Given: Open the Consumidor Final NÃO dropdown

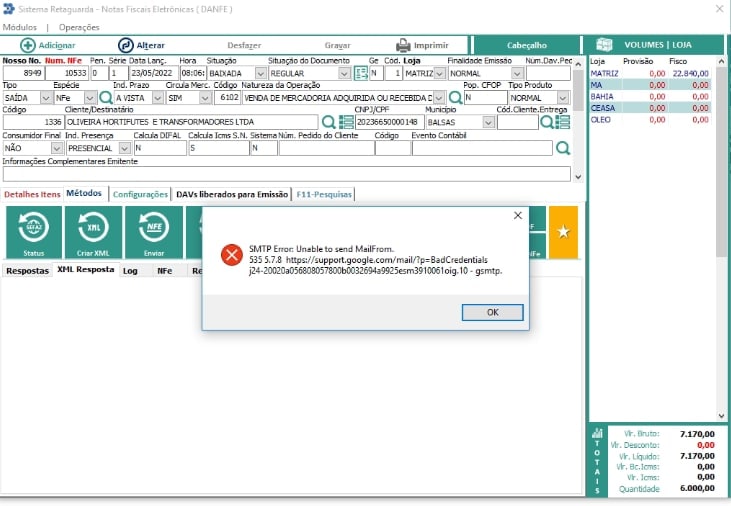Looking at the screenshot, I should pyautogui.click(x=57, y=148).
